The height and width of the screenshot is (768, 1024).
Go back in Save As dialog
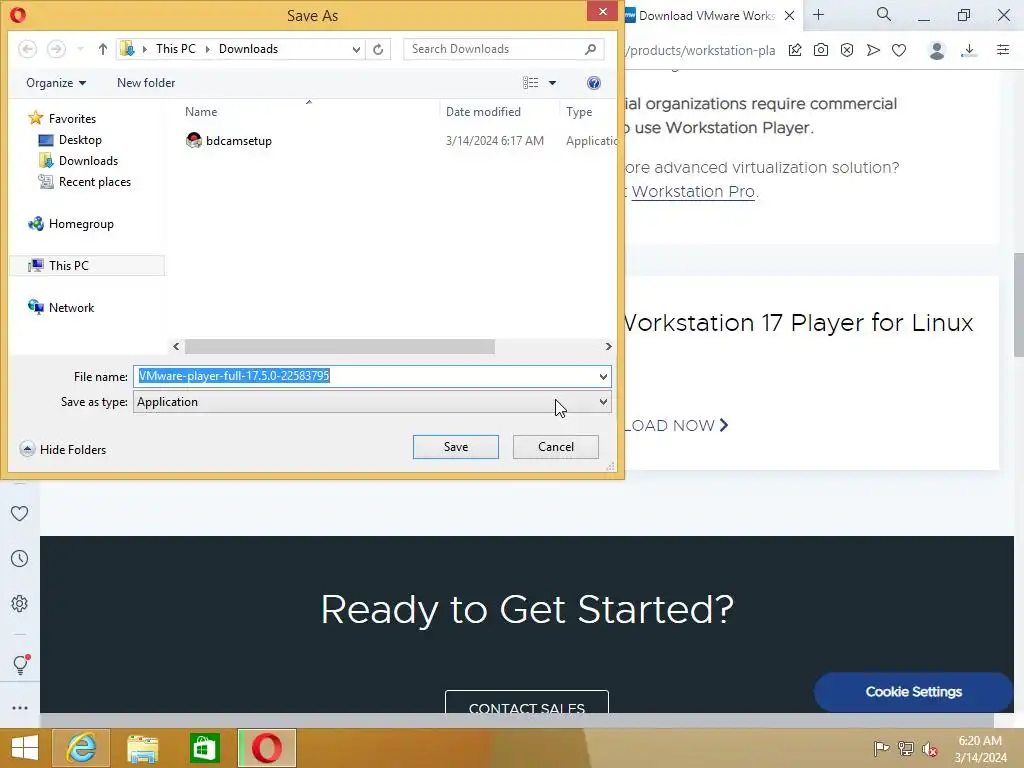pos(27,49)
